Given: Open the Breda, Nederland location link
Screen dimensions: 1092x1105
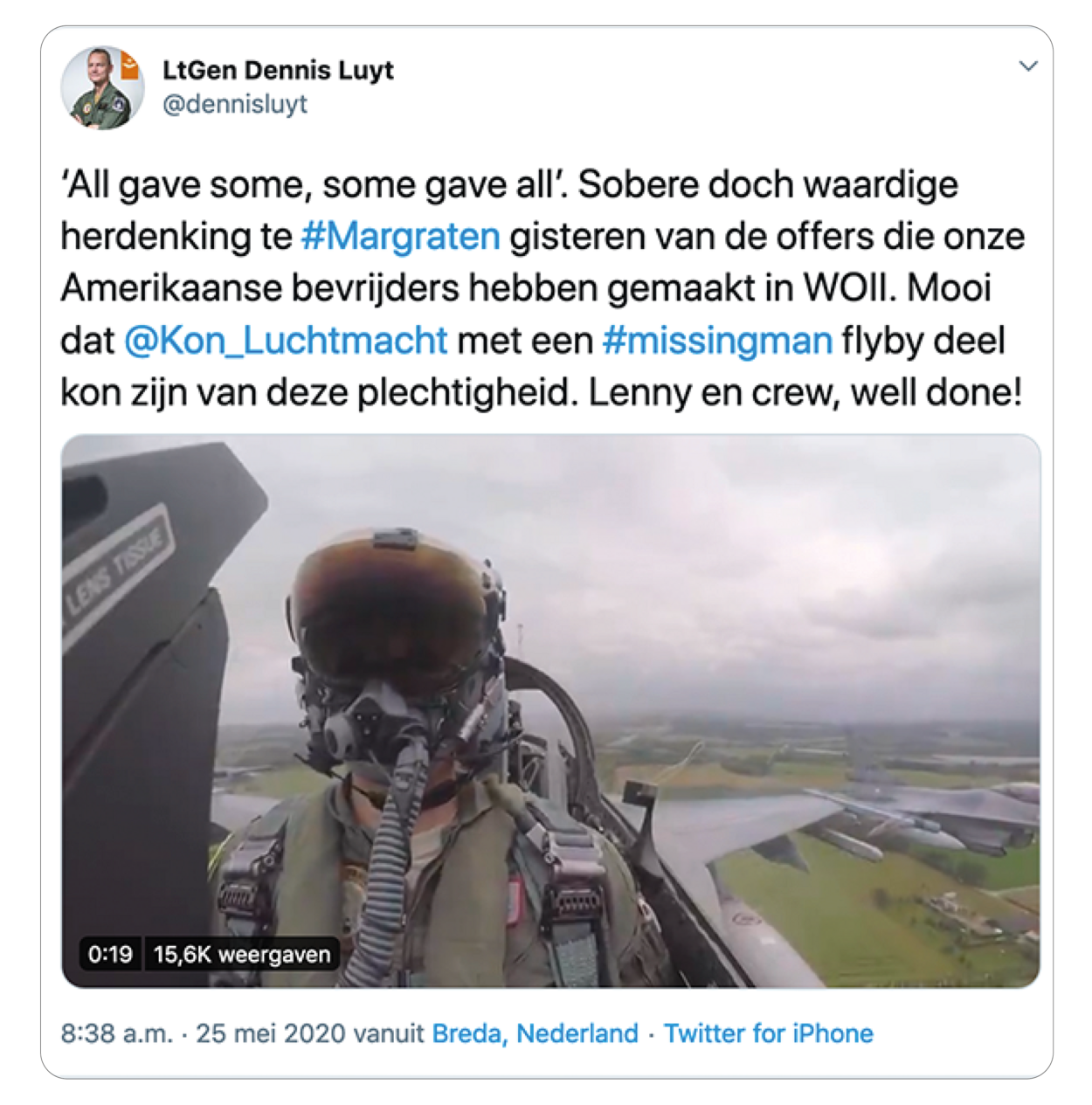Looking at the screenshot, I should click(536, 1033).
